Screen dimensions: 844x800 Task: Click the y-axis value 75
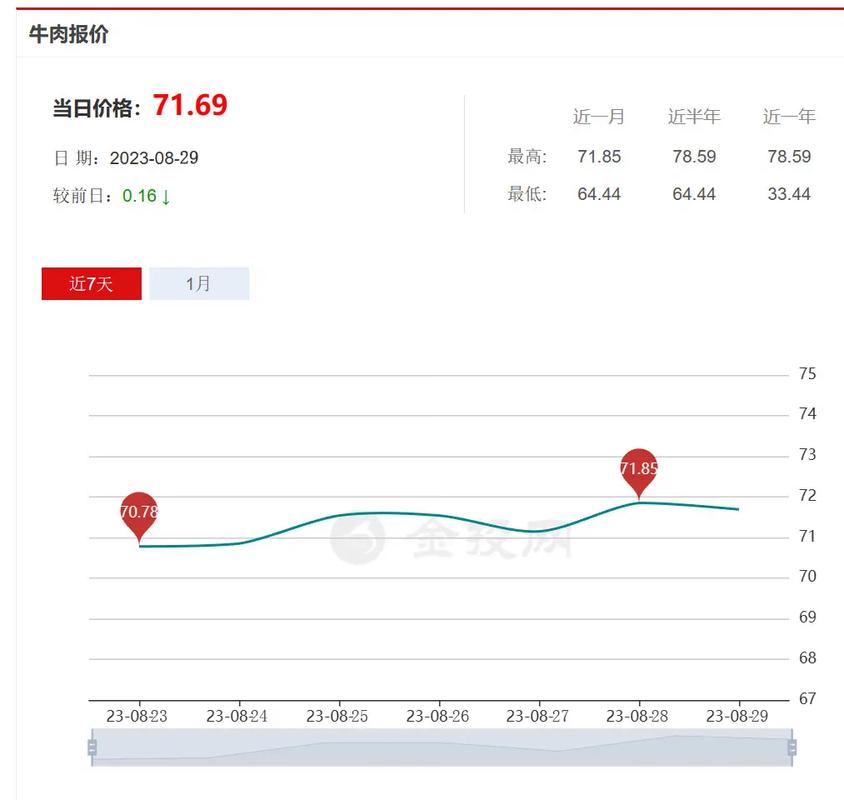coord(806,374)
